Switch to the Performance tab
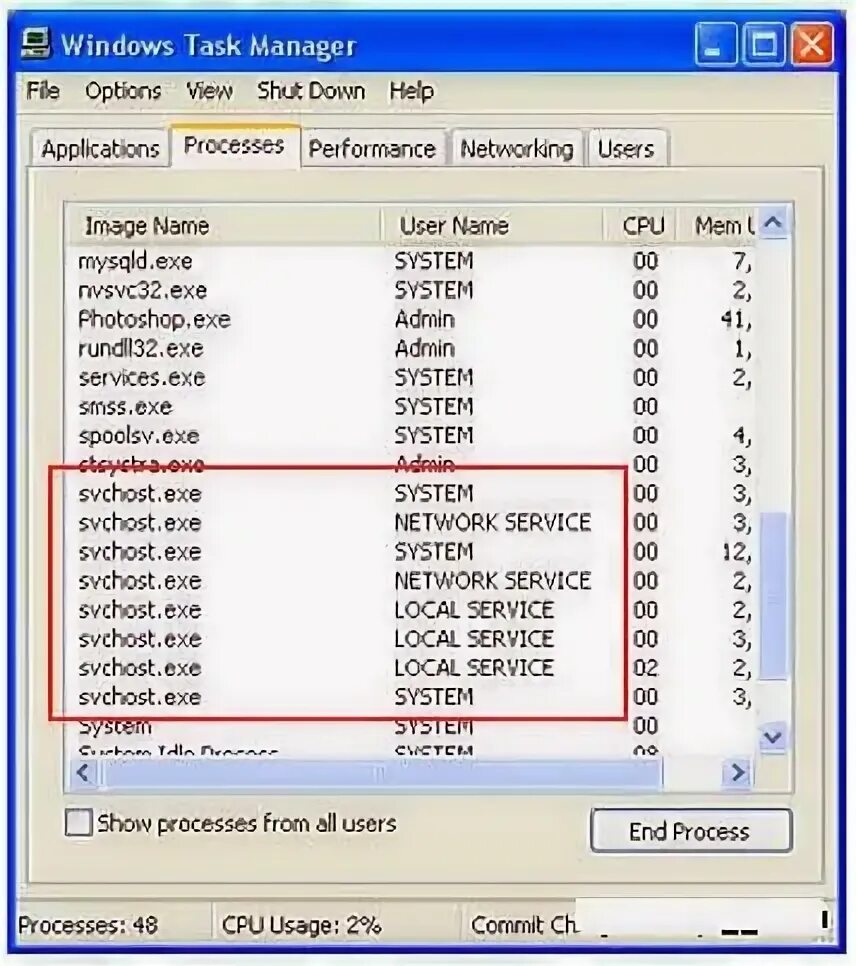This screenshot has width=856, height=966. [x=372, y=148]
